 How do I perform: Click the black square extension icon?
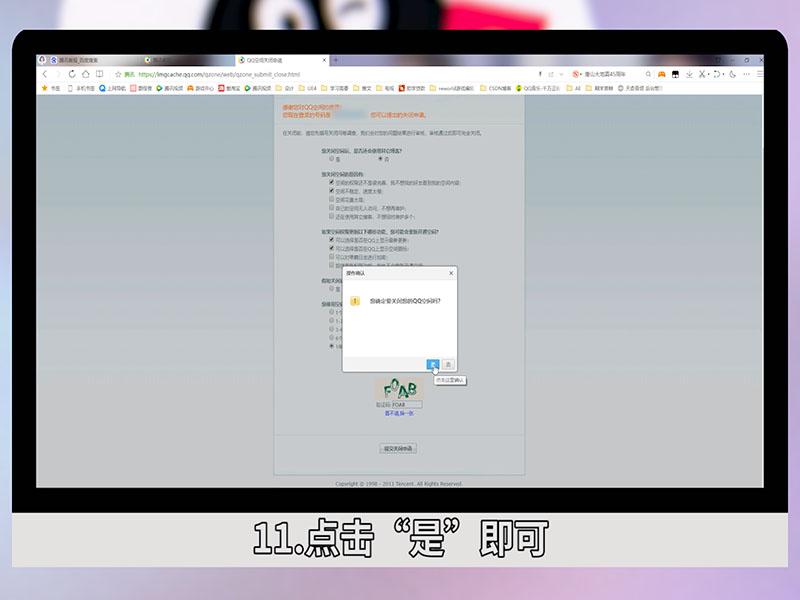coord(676,74)
